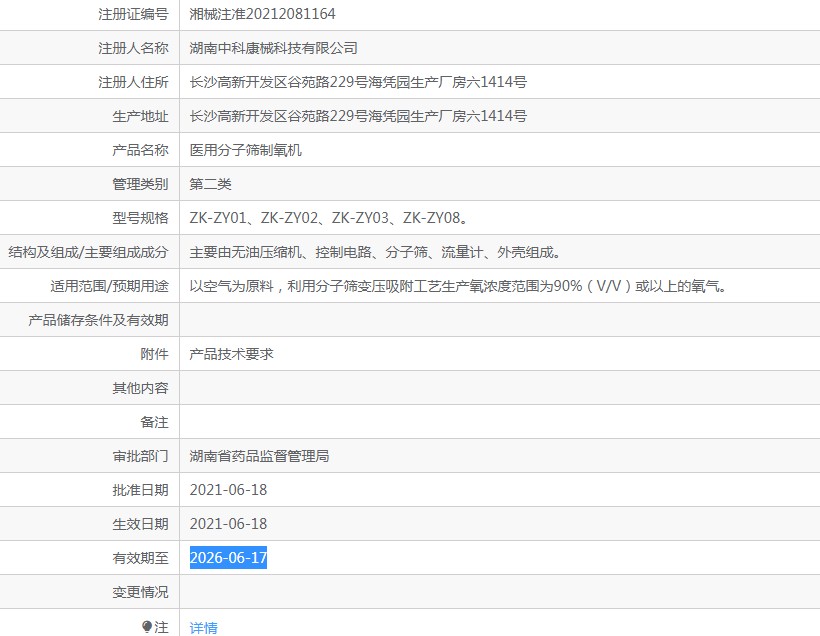
Task: Click the 产品储存条件及有效期 label
Action: [x=98, y=320]
